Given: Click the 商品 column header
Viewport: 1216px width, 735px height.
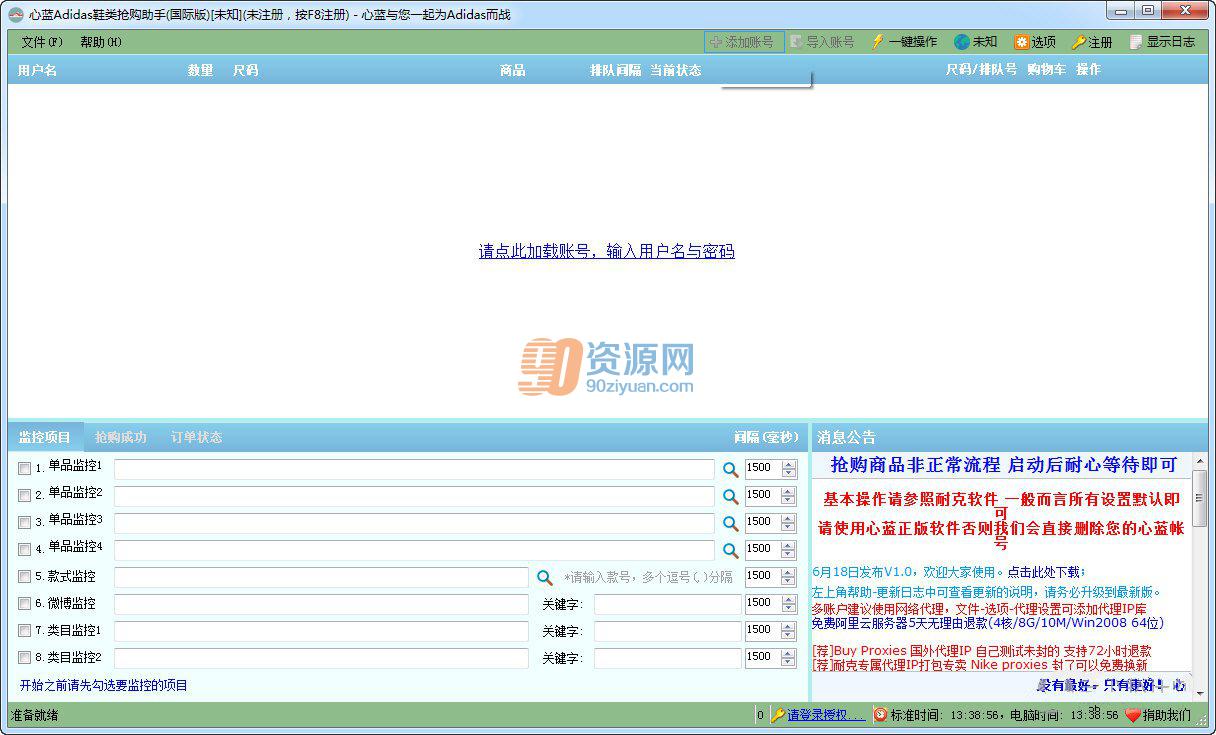Looking at the screenshot, I should coord(512,70).
